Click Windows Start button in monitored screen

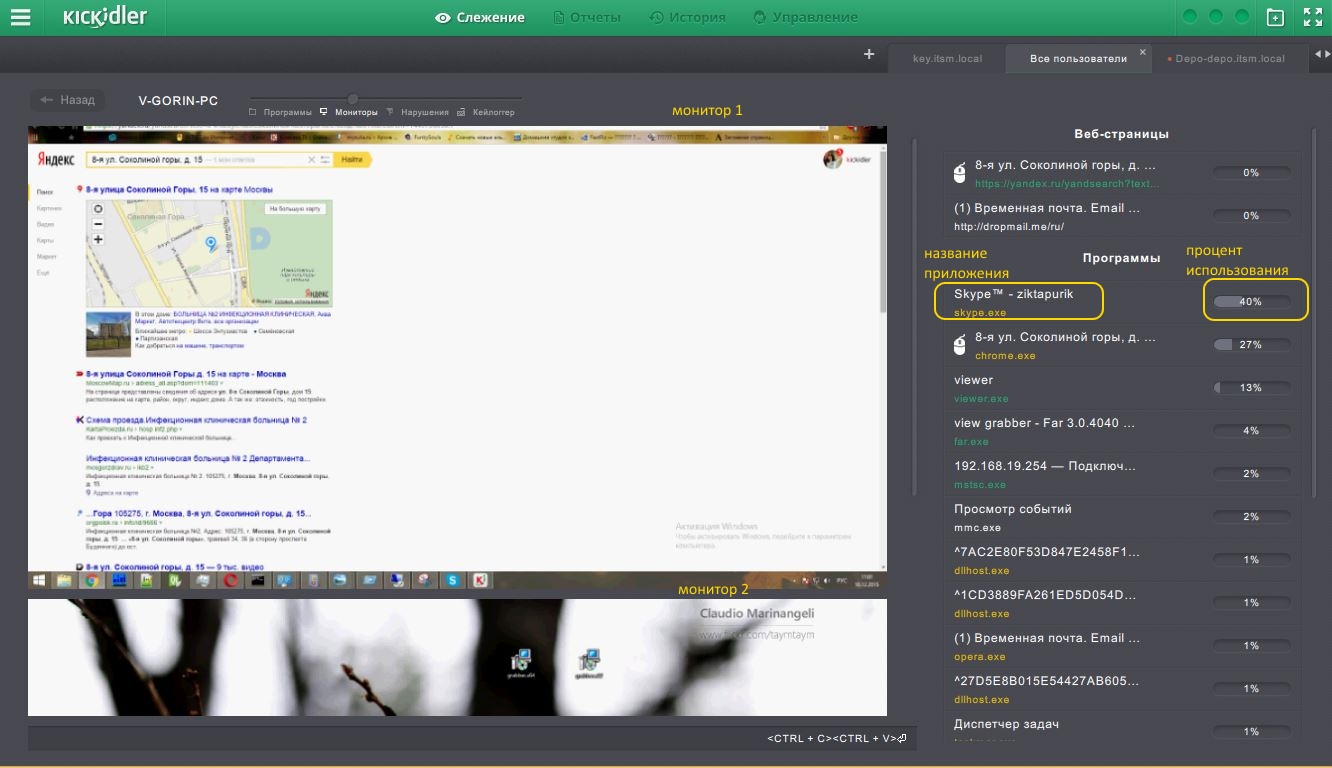pos(39,580)
